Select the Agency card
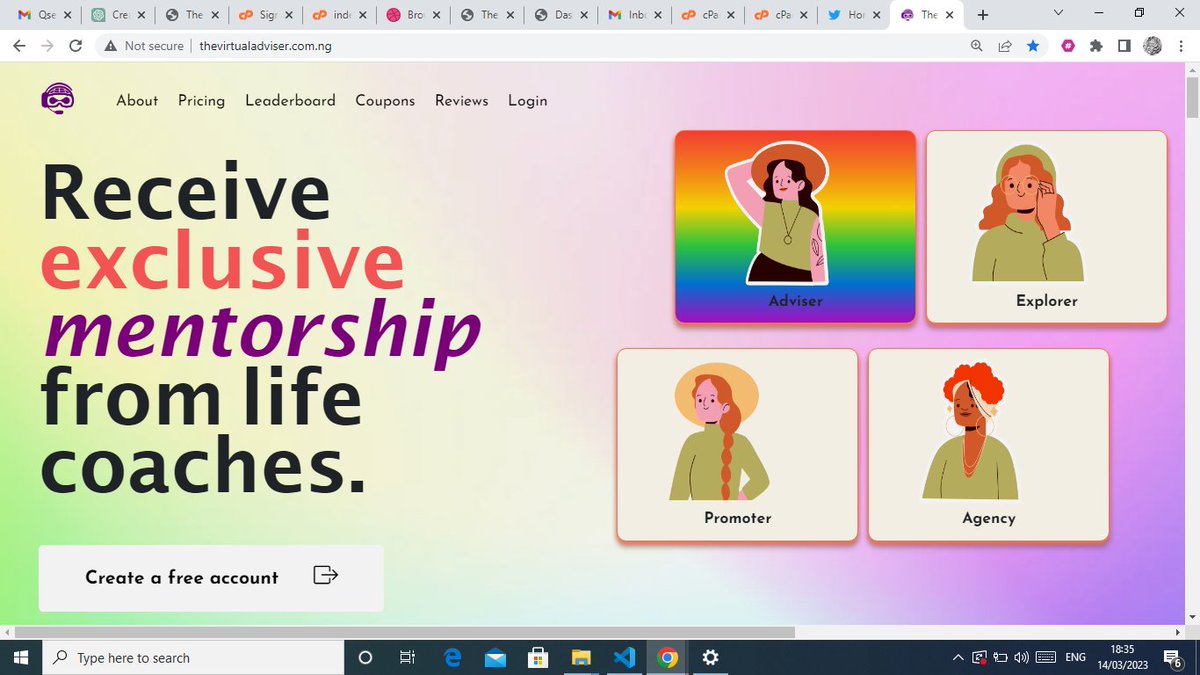This screenshot has width=1200, height=675. tap(988, 445)
